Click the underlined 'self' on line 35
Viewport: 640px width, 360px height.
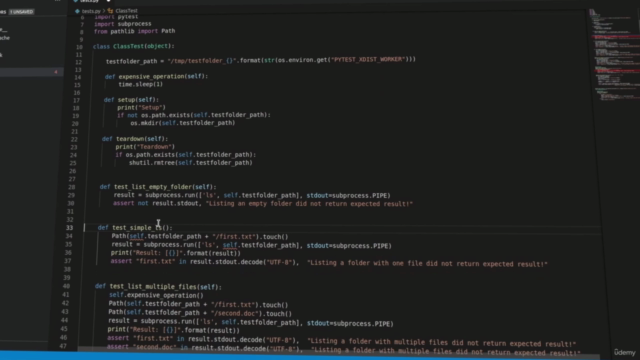230,245
